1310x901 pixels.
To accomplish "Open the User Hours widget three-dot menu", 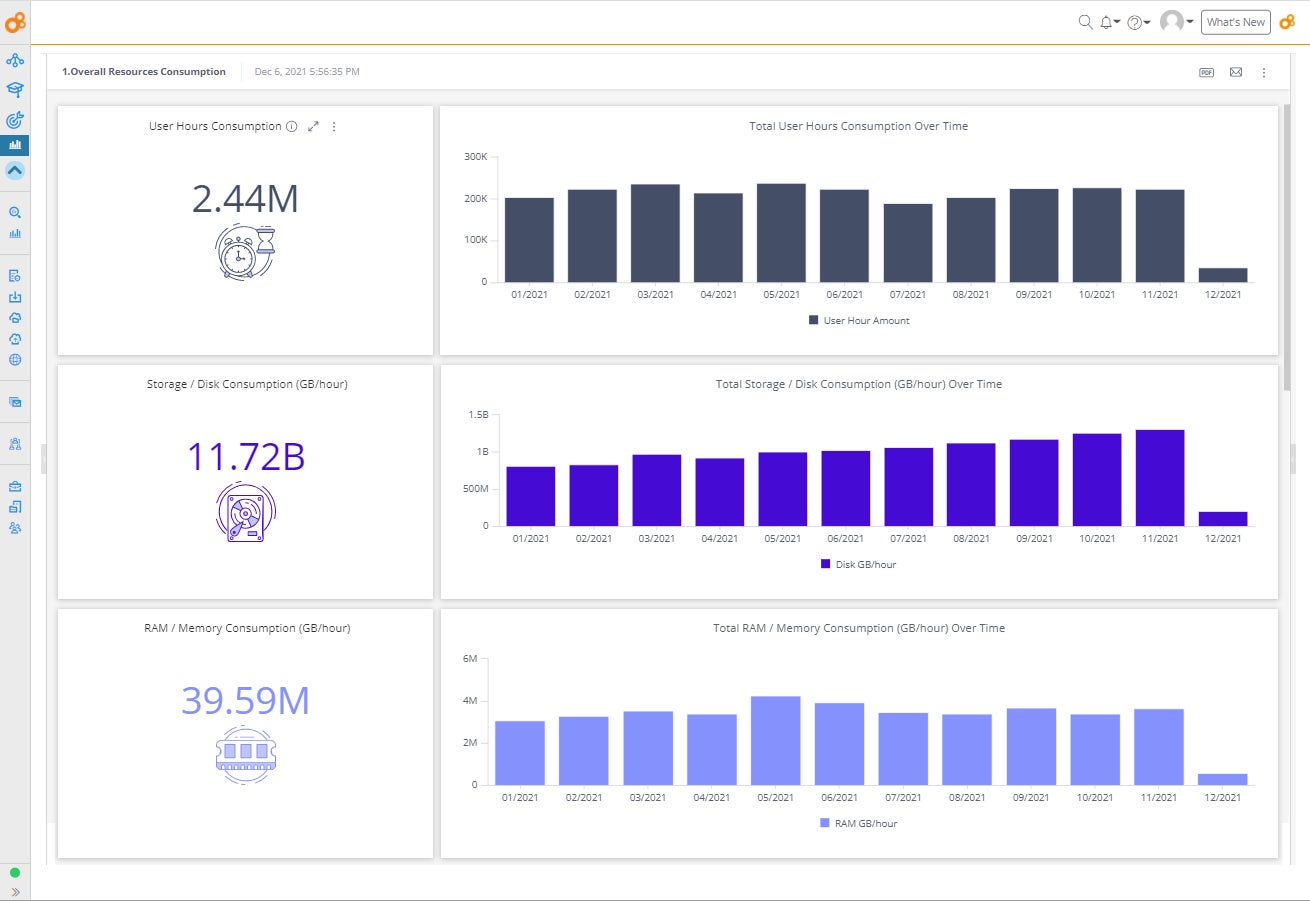I will pyautogui.click(x=334, y=126).
